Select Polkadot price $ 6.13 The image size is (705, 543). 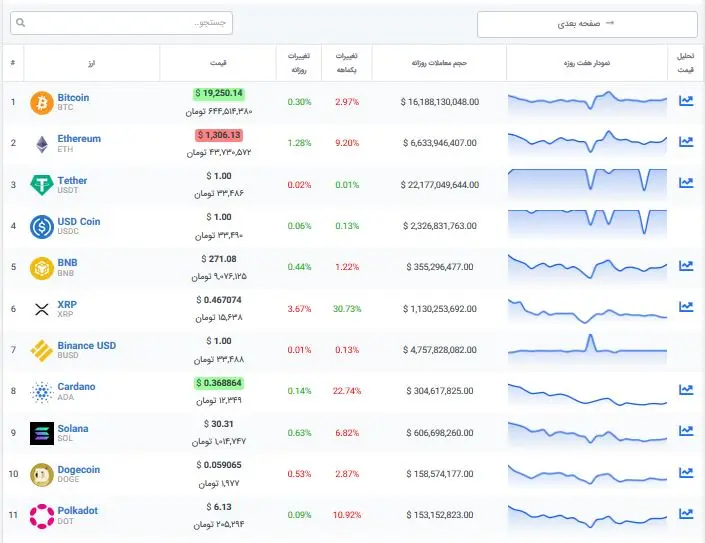tap(219, 507)
